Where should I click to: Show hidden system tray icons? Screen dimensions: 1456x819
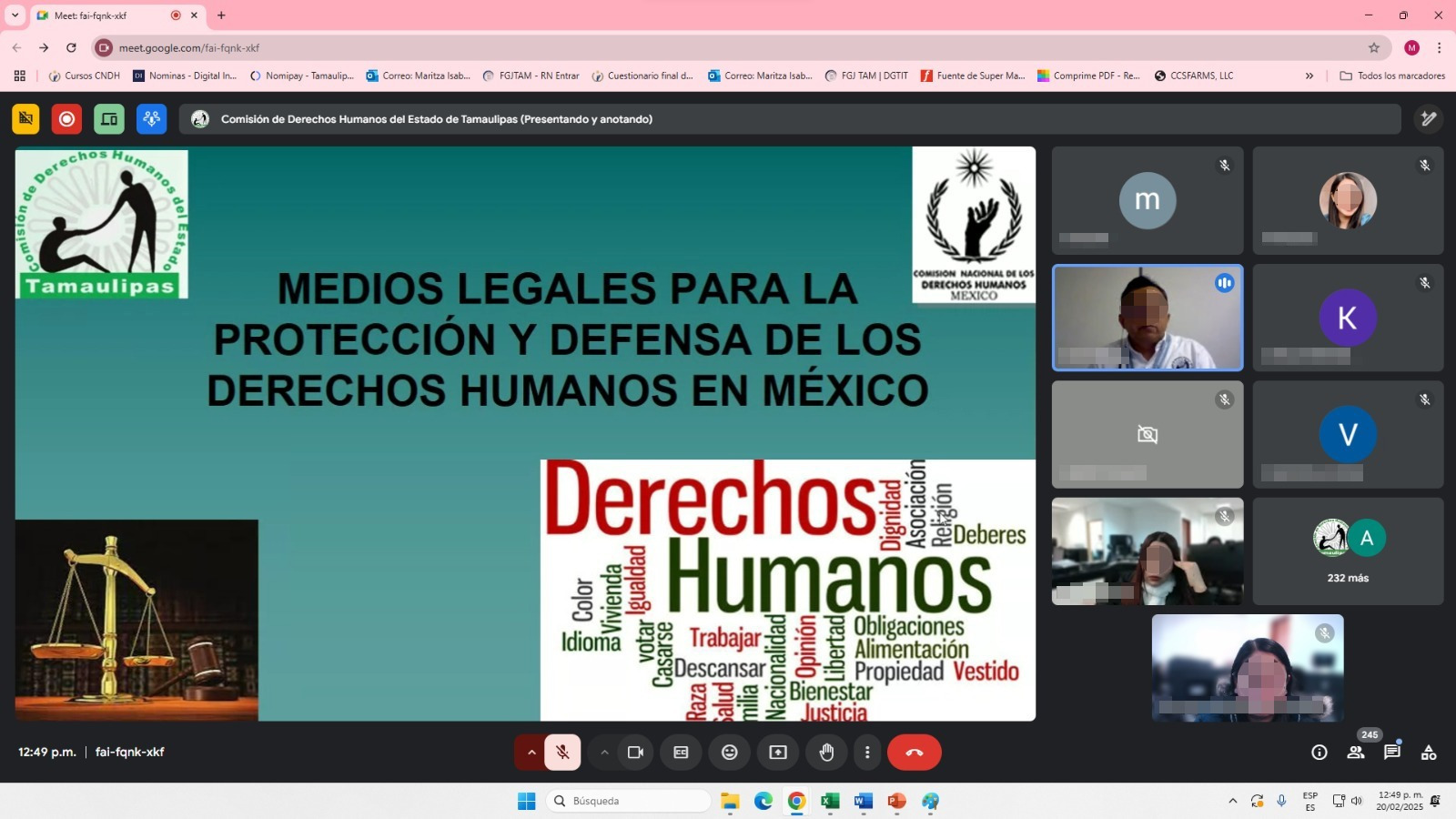(x=1233, y=801)
